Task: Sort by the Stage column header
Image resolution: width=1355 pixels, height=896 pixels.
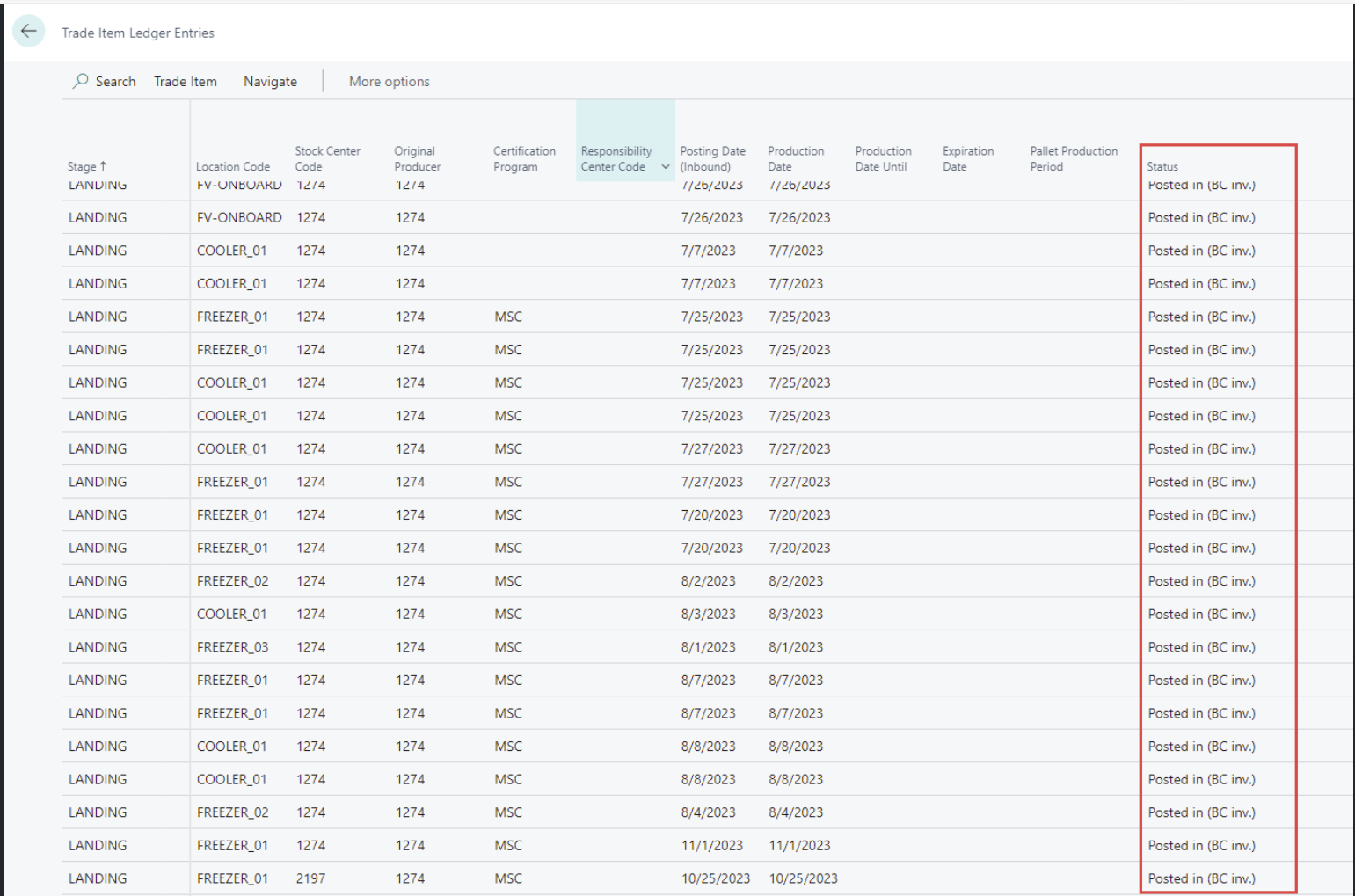Action: tap(86, 166)
